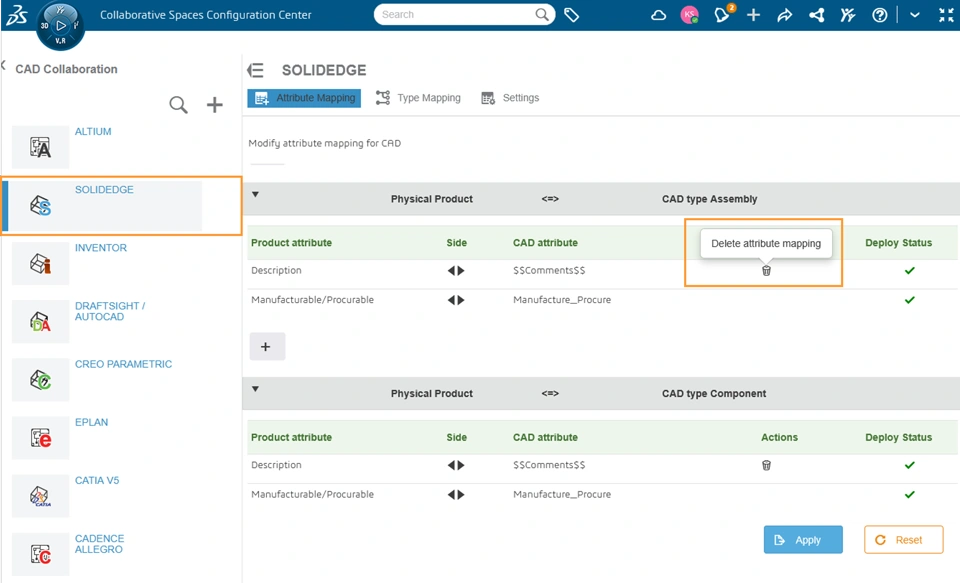Image resolution: width=960 pixels, height=583 pixels.
Task: Click the plus add icon in top bar
Action: click(x=754, y=15)
